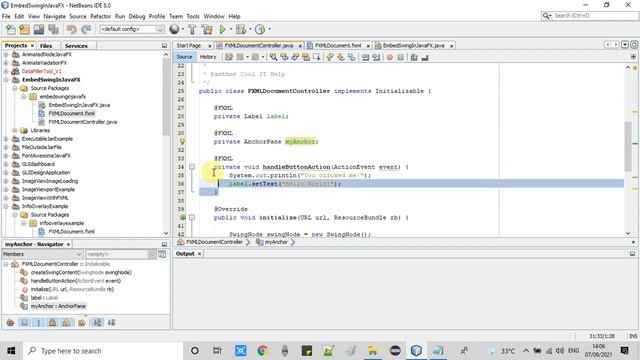Switch to the Services tab

pyautogui.click(x=76, y=46)
